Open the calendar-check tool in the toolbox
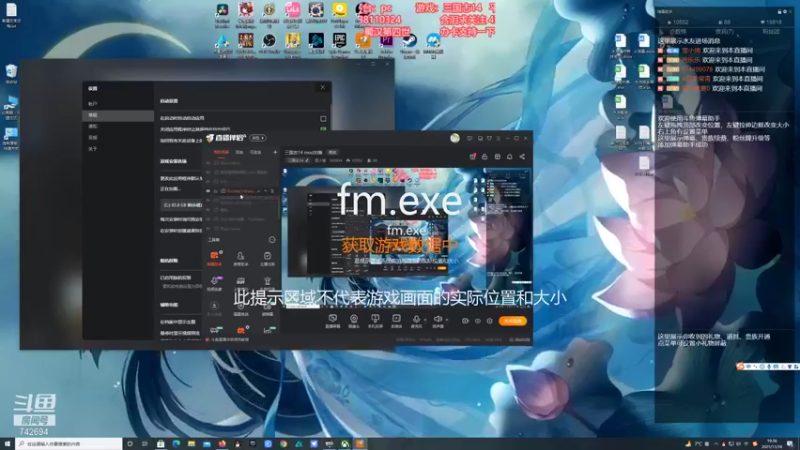800x450 pixels. click(x=267, y=258)
